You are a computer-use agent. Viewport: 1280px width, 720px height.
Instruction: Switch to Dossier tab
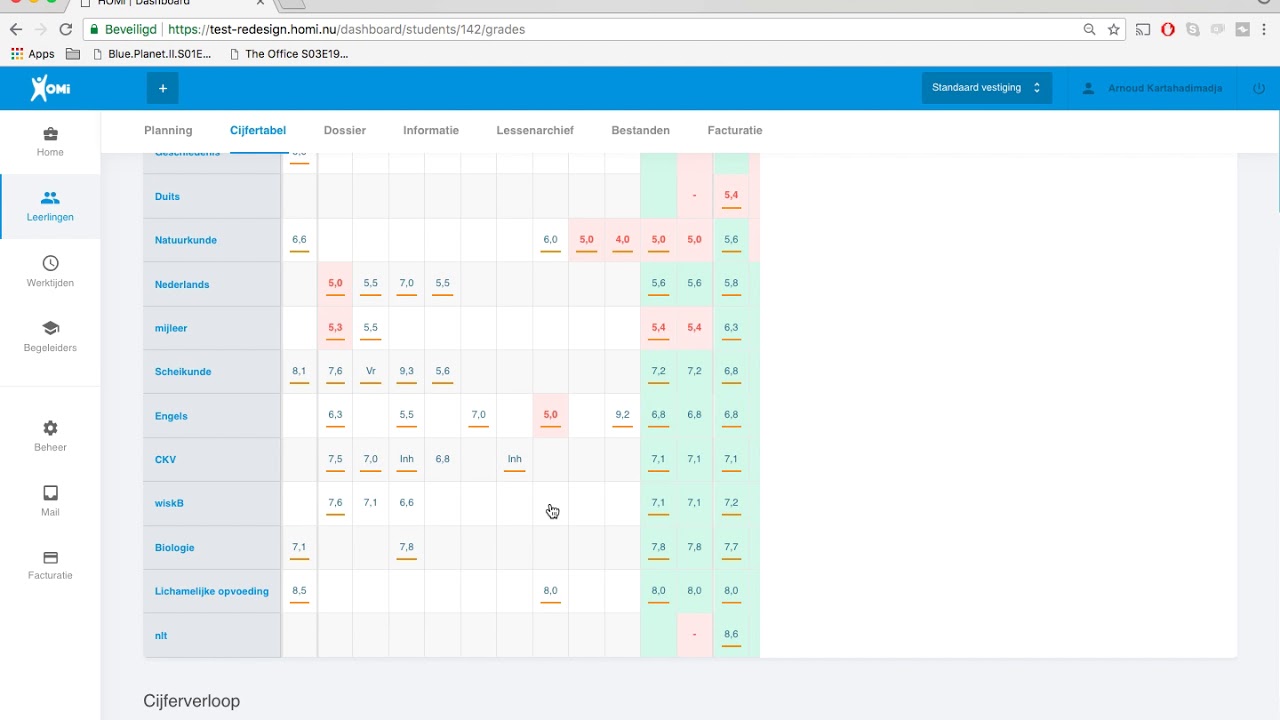tap(345, 130)
